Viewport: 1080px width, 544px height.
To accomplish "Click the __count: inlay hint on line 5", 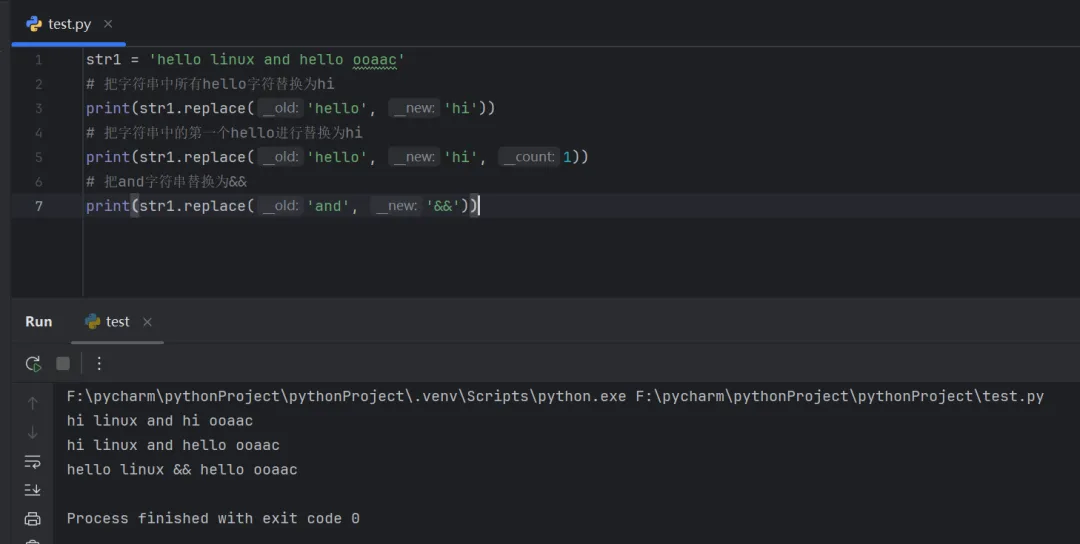I will tap(529, 157).
